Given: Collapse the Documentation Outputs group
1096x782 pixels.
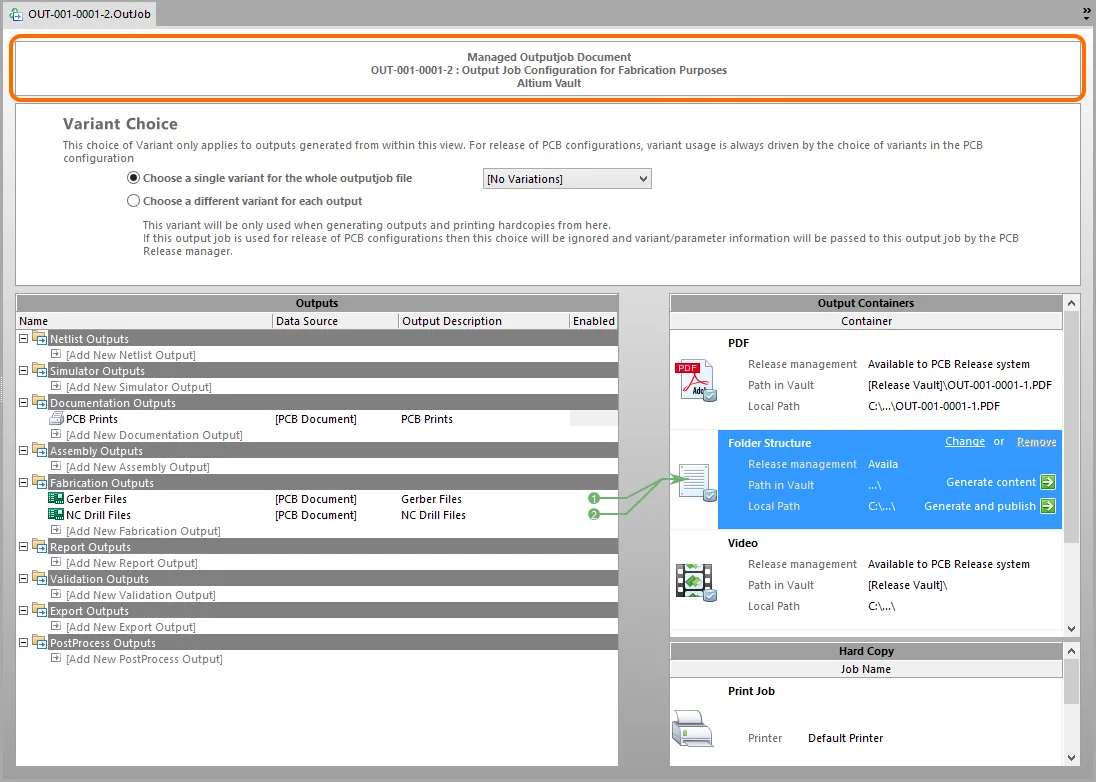Looking at the screenshot, I should click(23, 403).
